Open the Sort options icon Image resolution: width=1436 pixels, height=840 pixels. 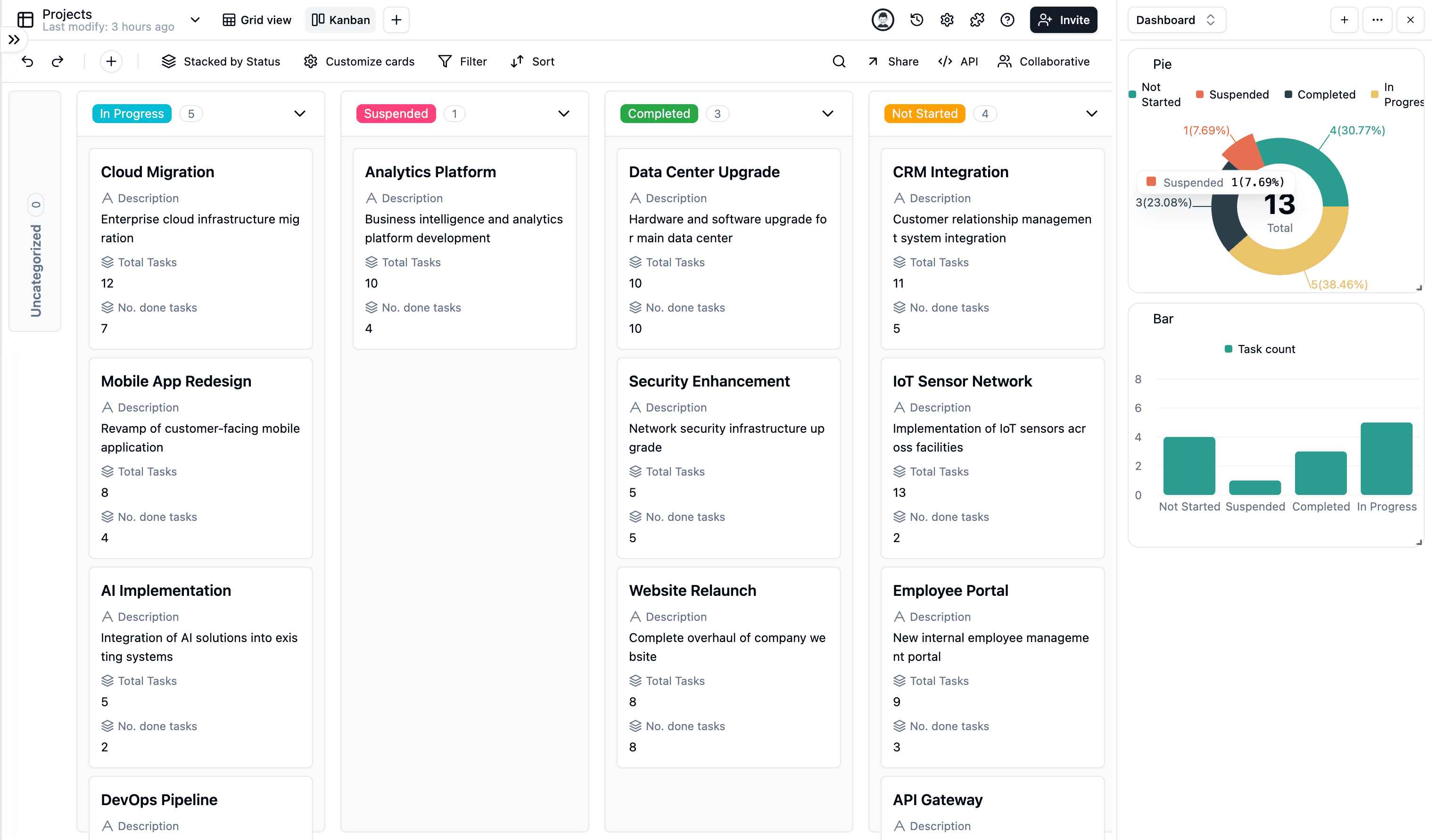tap(518, 61)
